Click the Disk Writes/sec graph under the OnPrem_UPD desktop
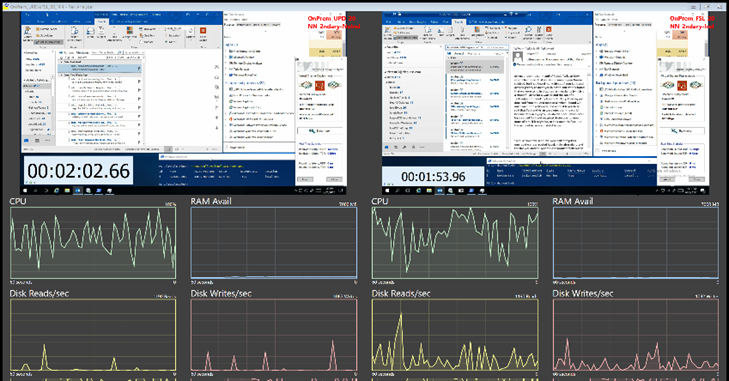 tap(274, 335)
